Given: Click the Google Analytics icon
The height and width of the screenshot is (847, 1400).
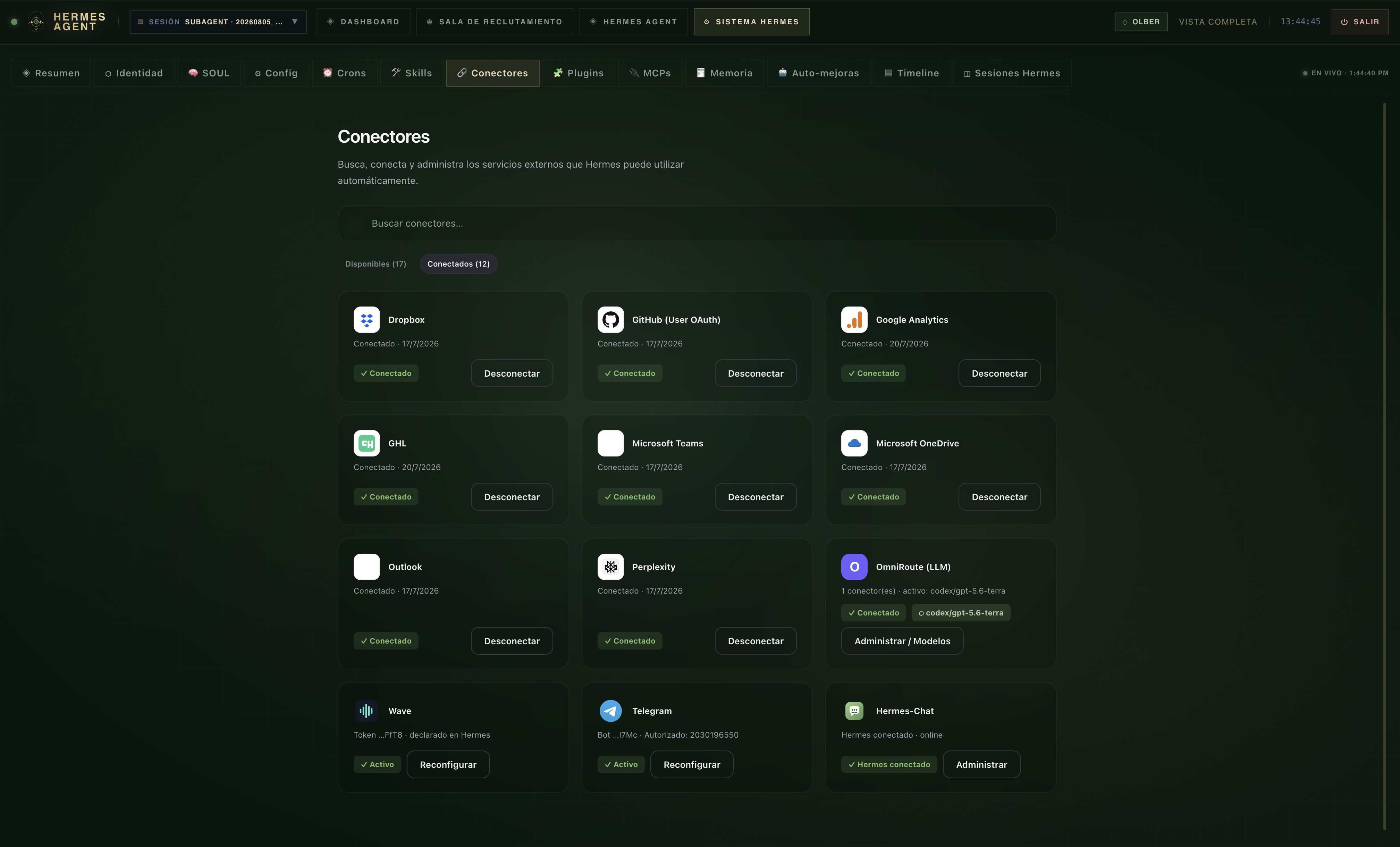Looking at the screenshot, I should point(854,319).
